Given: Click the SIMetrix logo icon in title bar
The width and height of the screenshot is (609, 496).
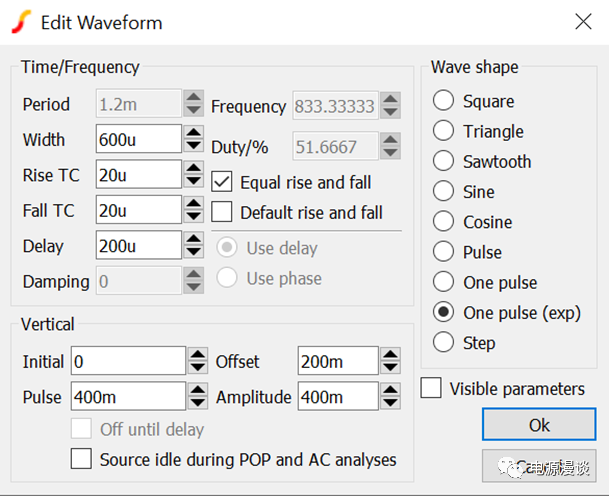Looking at the screenshot, I should point(21,22).
